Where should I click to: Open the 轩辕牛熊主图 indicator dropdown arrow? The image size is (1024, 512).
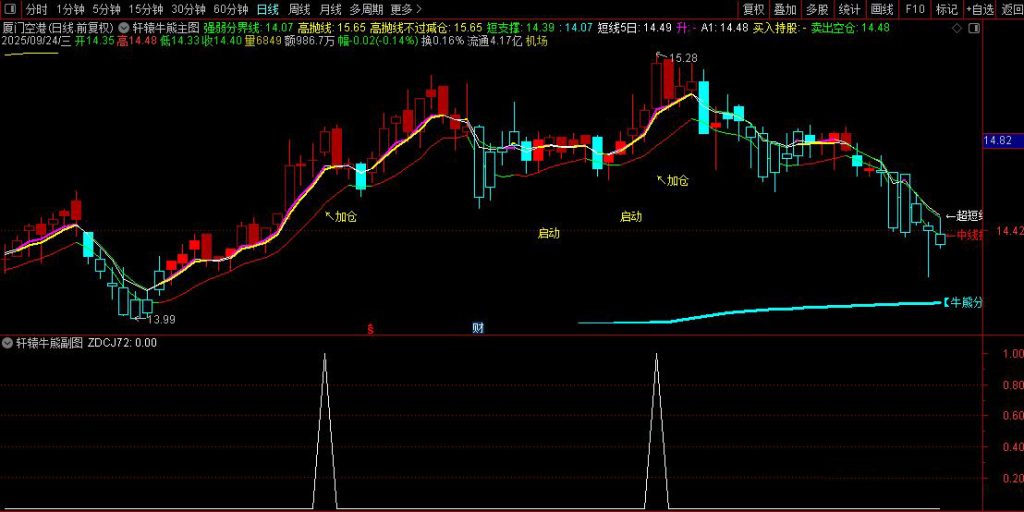[124, 27]
